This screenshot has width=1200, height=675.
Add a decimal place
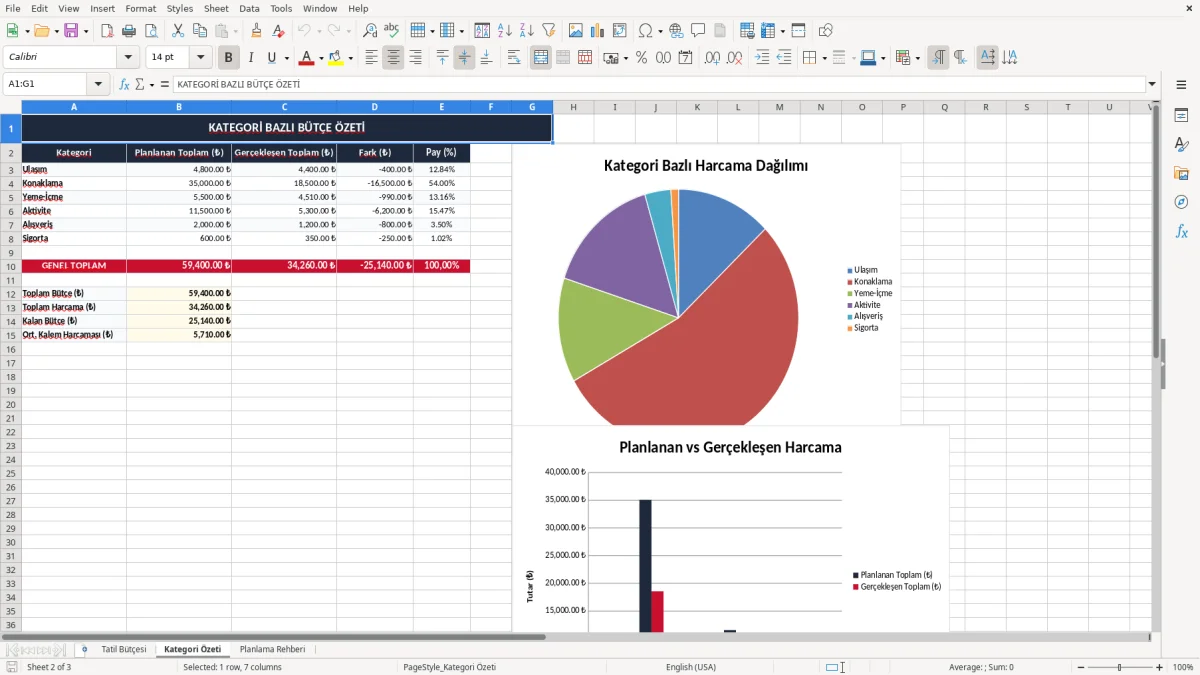pos(713,58)
